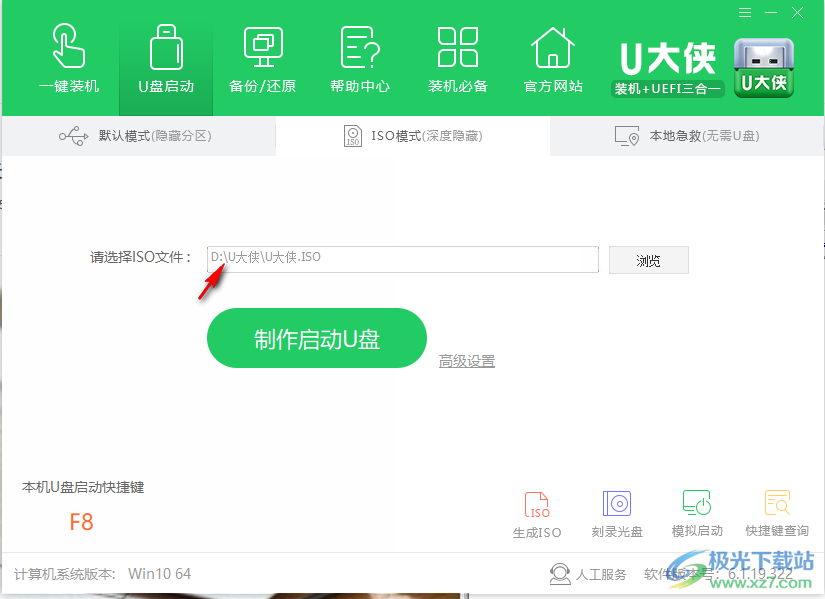Open the 装机必备 essentials section
825x599 pixels.
tap(458, 58)
